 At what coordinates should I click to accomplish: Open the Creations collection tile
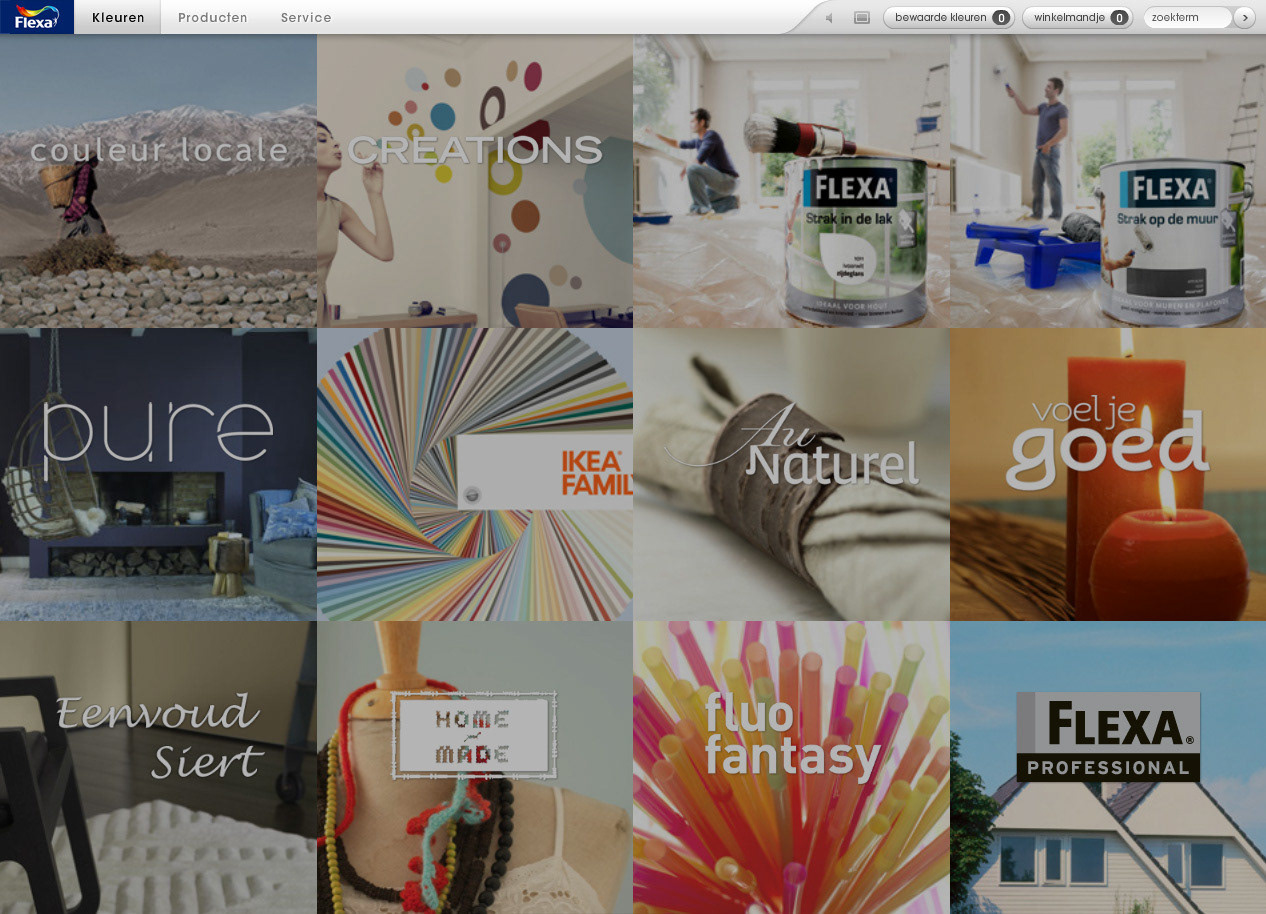[475, 181]
